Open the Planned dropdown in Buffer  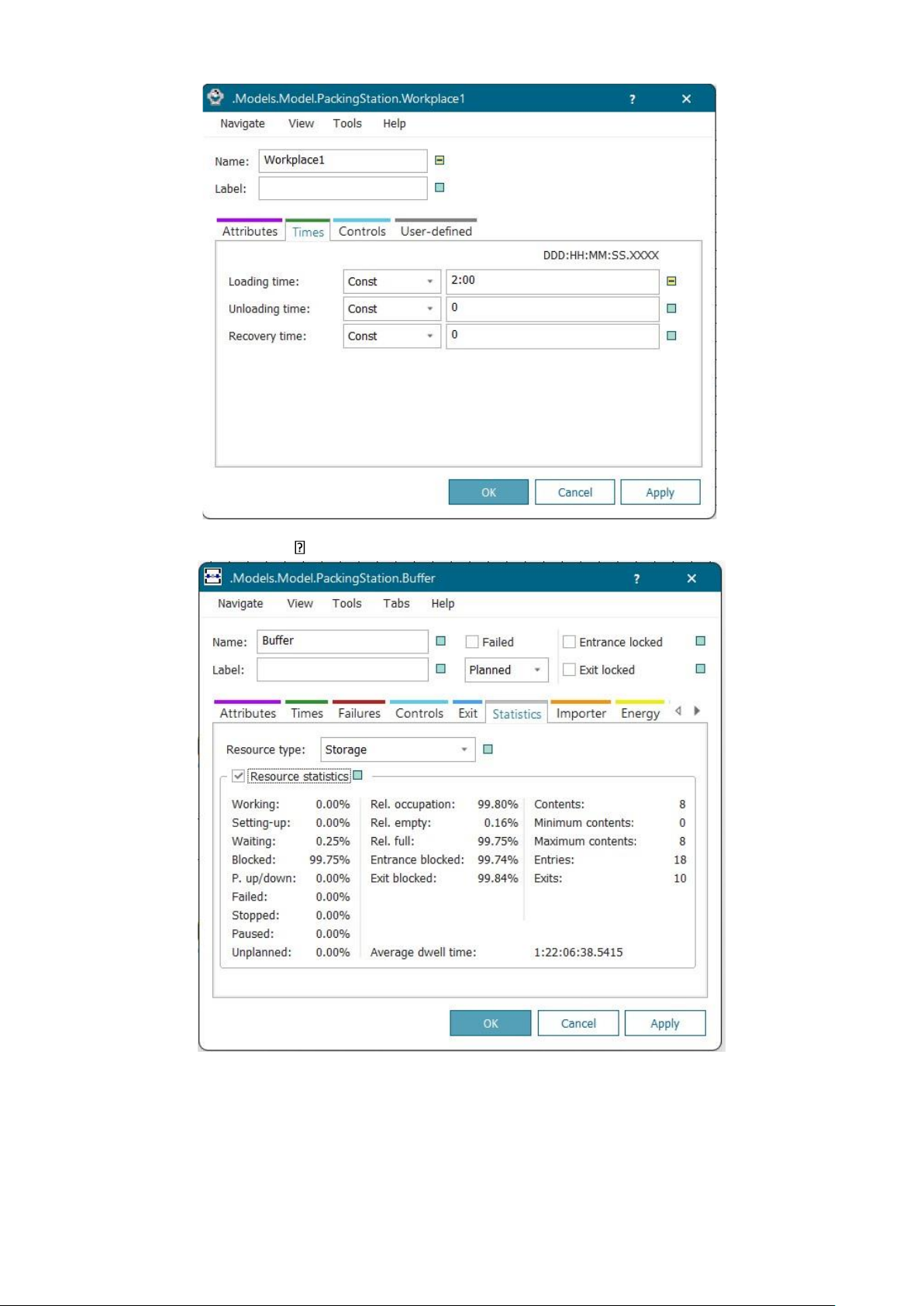505,670
